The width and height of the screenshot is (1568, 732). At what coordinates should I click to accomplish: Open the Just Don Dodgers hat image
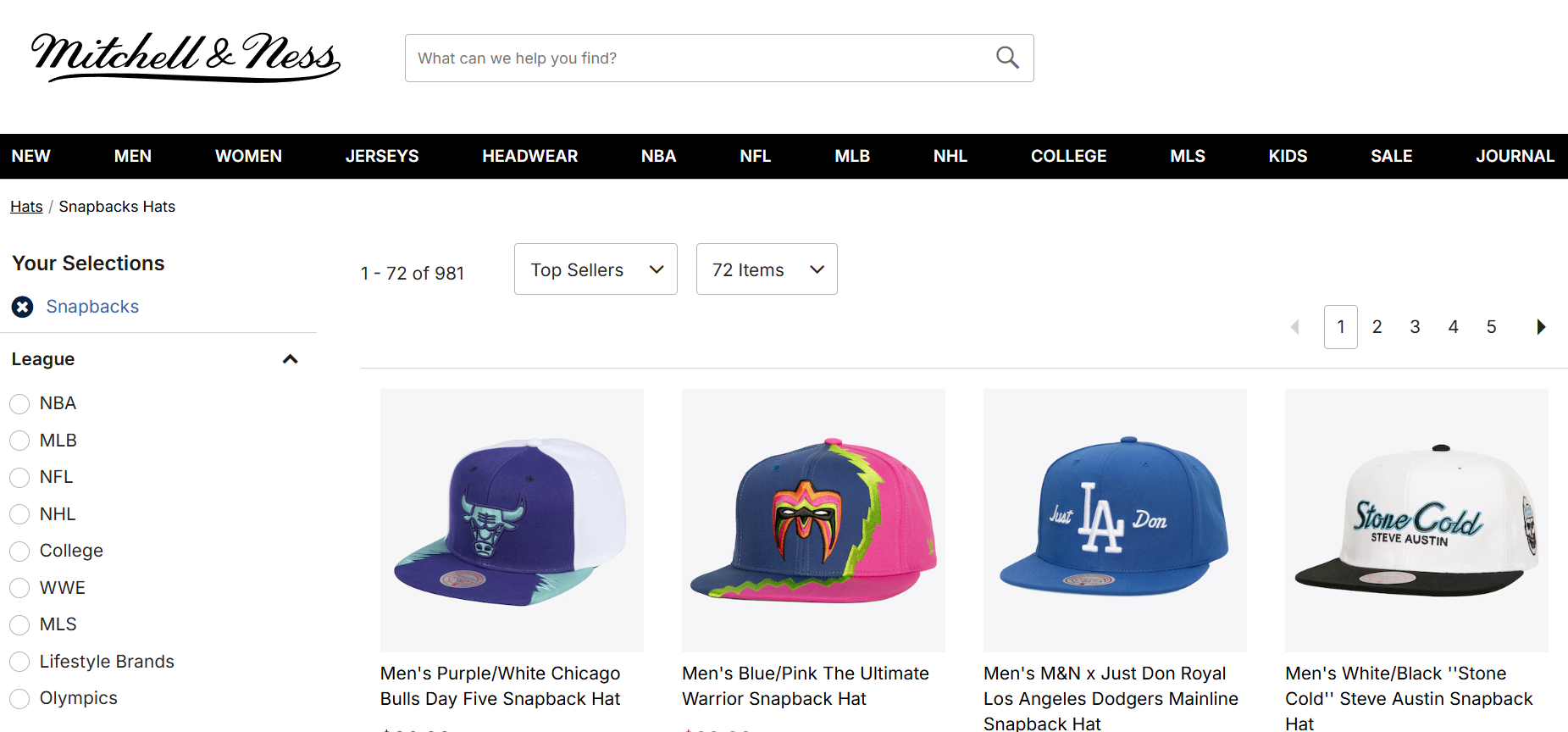[x=1115, y=520]
